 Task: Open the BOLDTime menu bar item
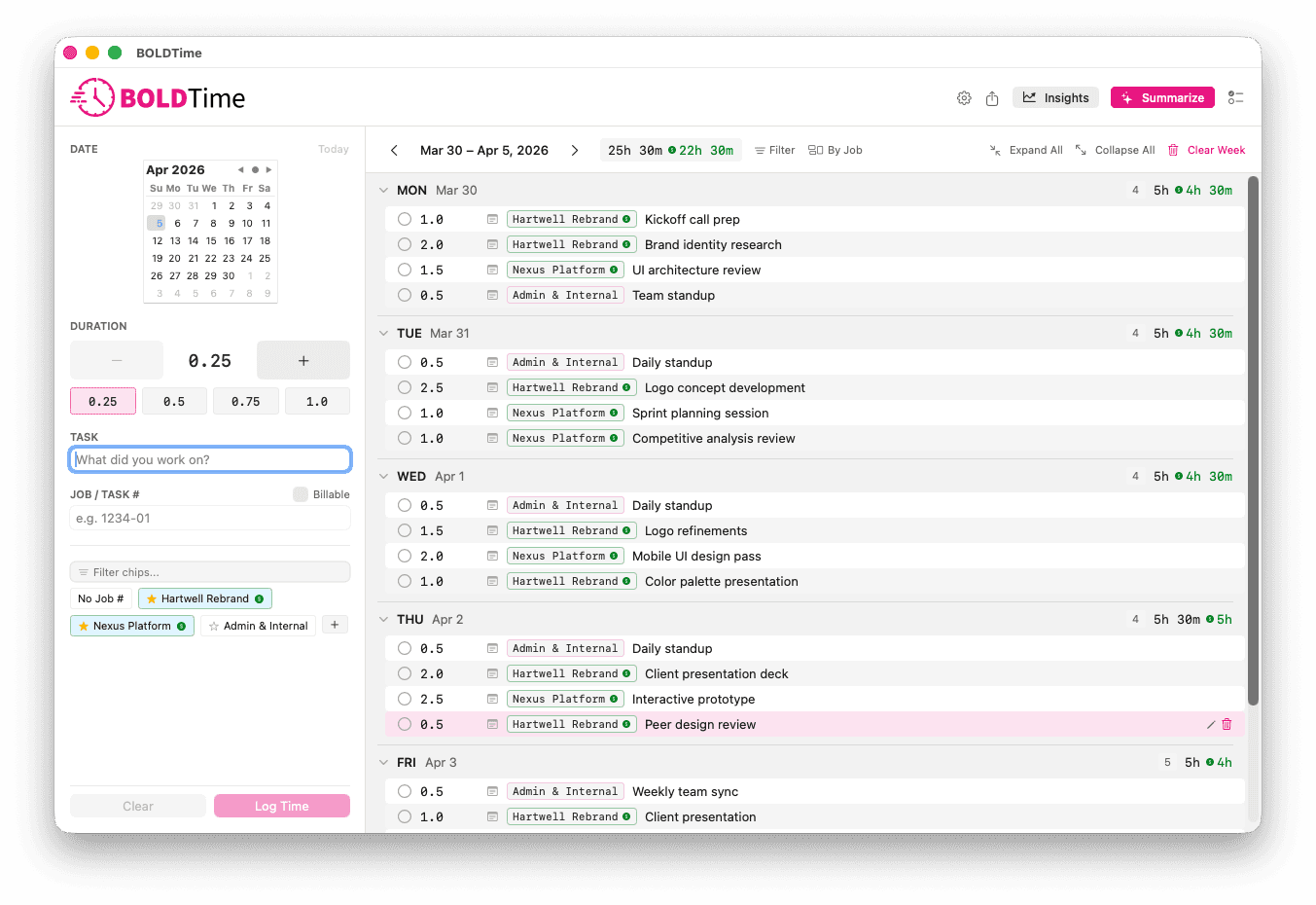click(x=169, y=53)
